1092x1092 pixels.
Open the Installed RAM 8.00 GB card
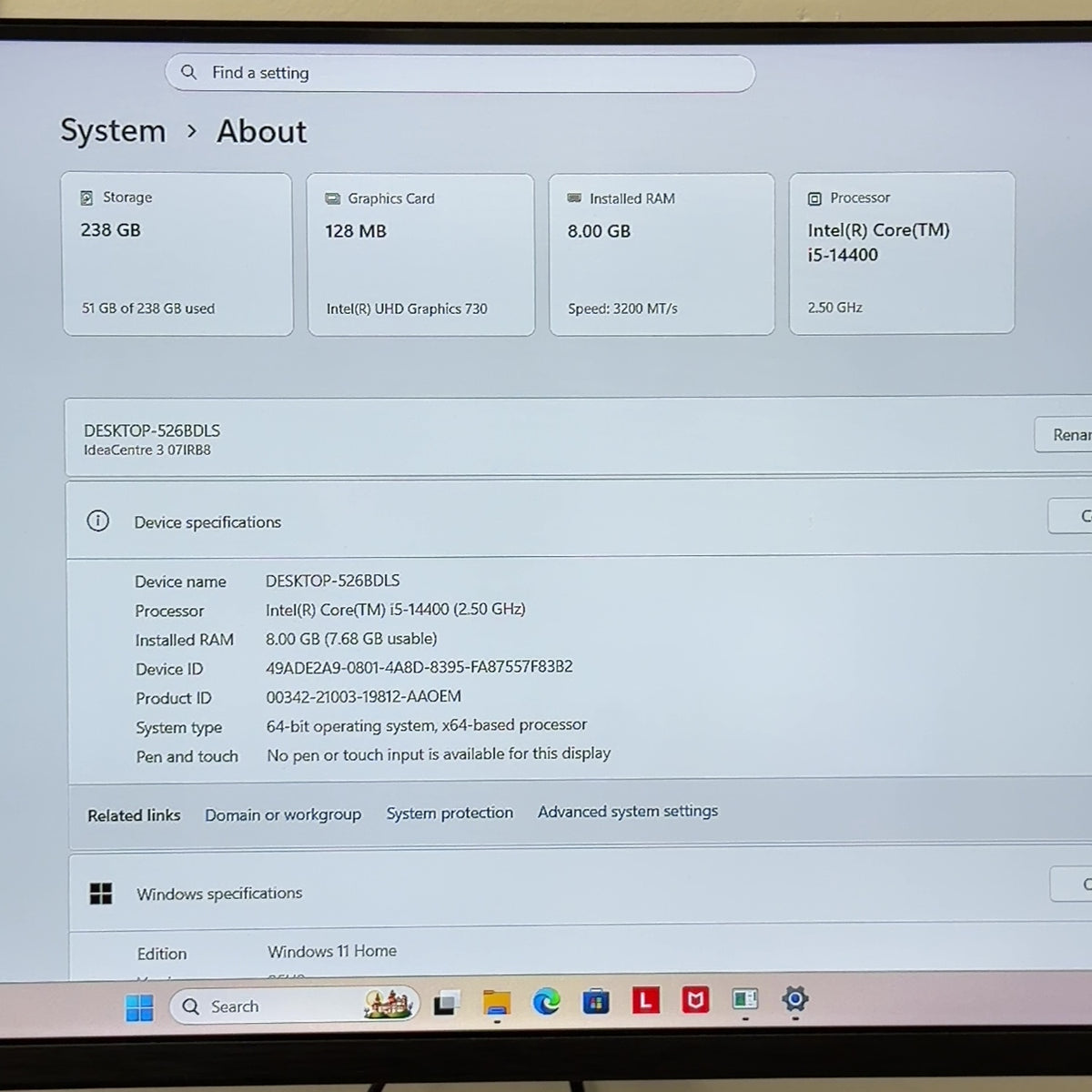[662, 254]
